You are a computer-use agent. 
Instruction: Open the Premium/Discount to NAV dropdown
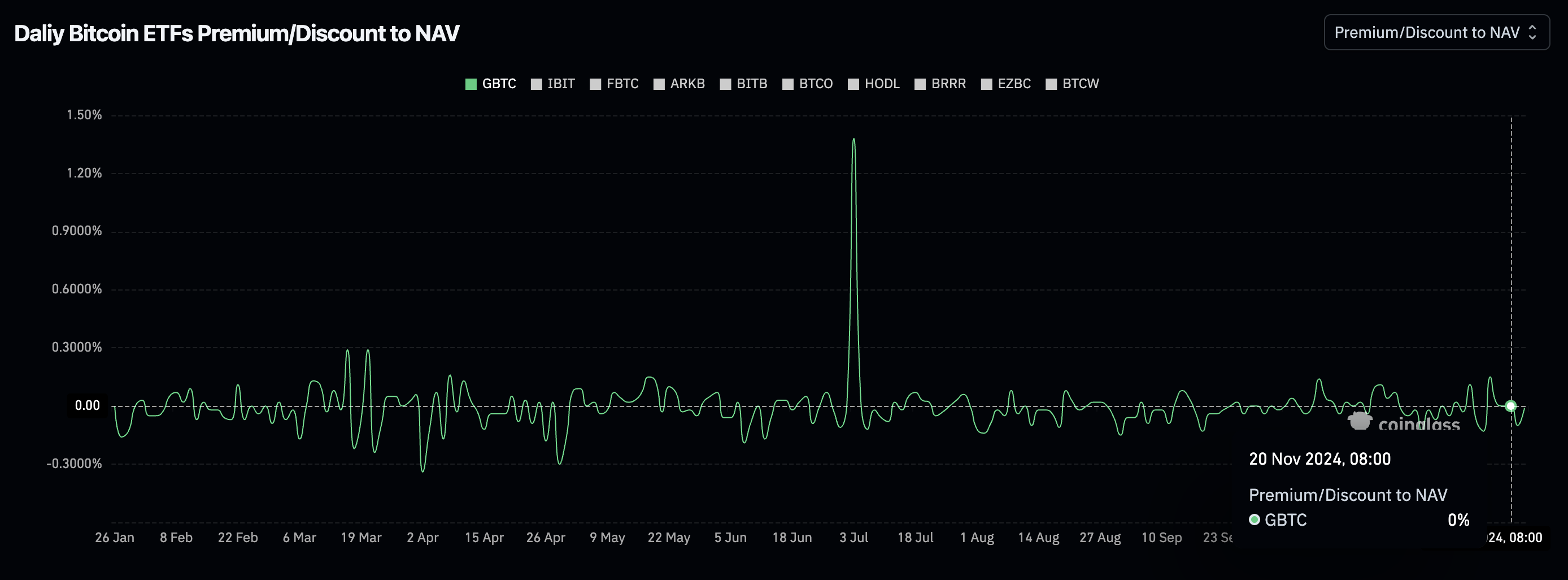tap(1435, 33)
